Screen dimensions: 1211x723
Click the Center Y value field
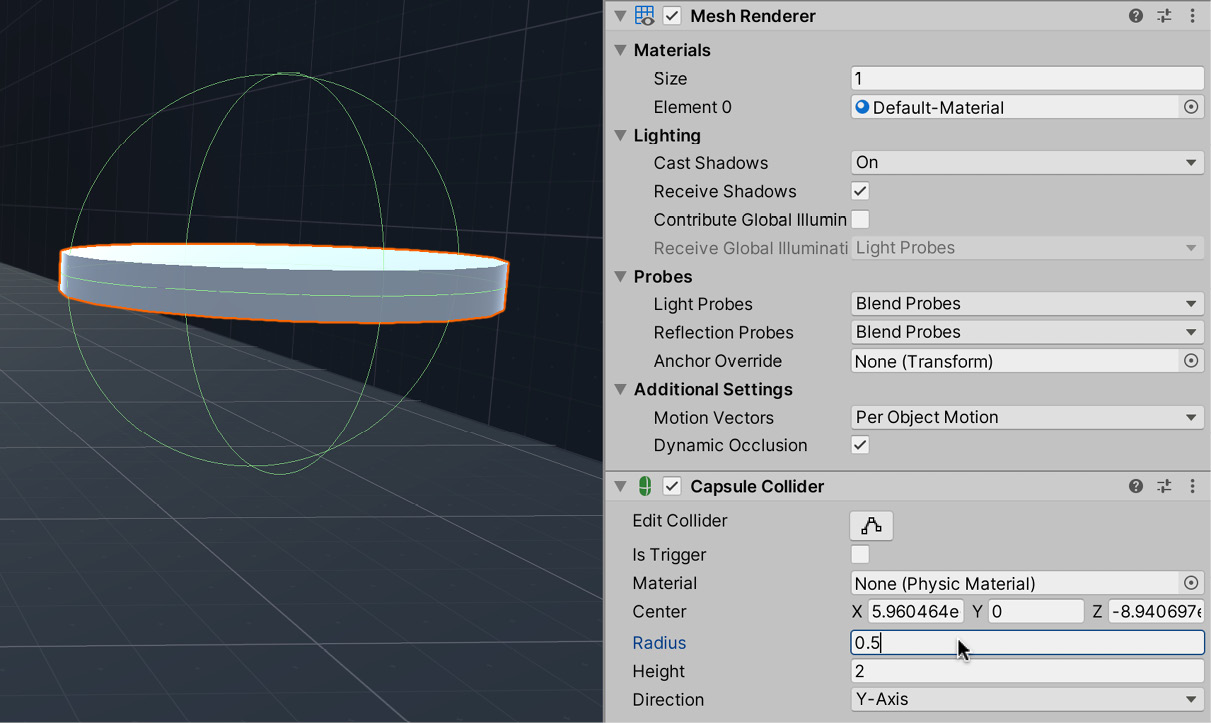[1035, 611]
